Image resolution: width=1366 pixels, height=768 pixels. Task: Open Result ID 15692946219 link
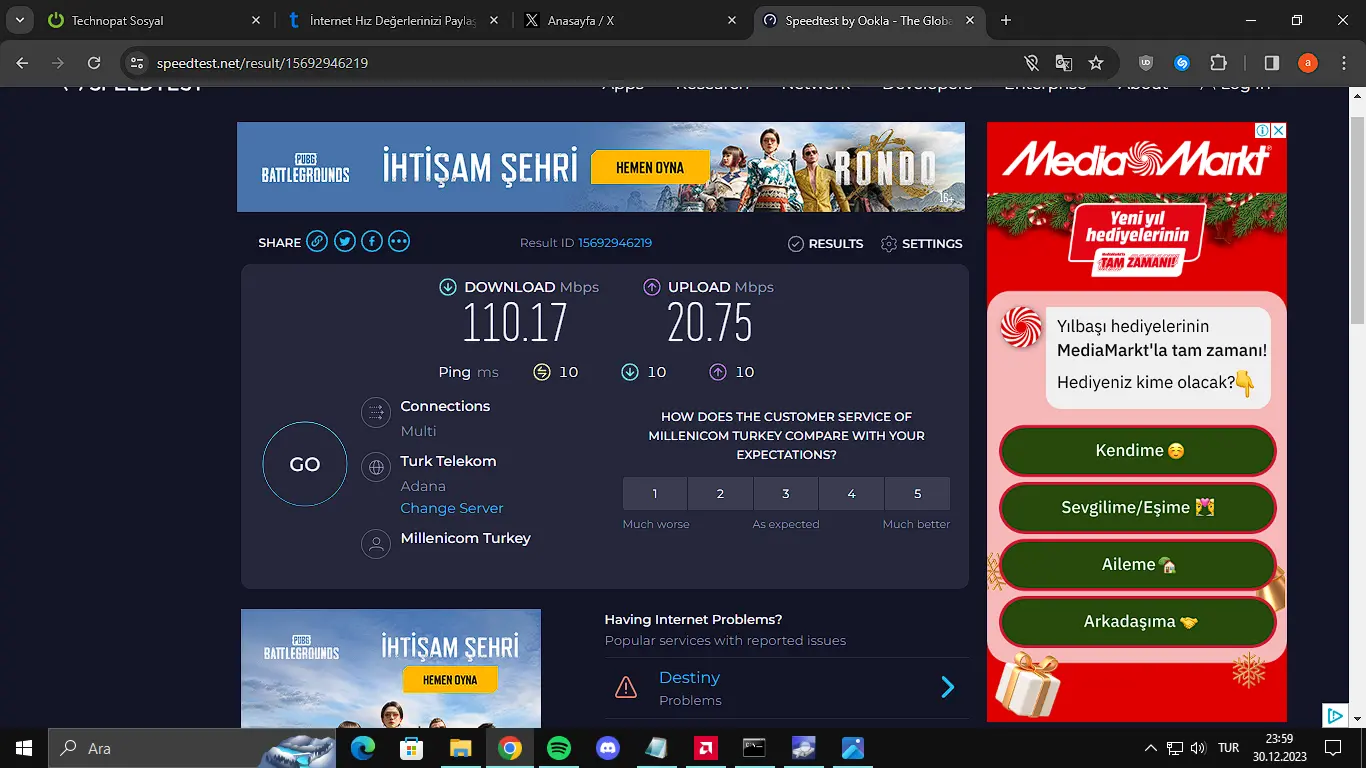coord(615,243)
